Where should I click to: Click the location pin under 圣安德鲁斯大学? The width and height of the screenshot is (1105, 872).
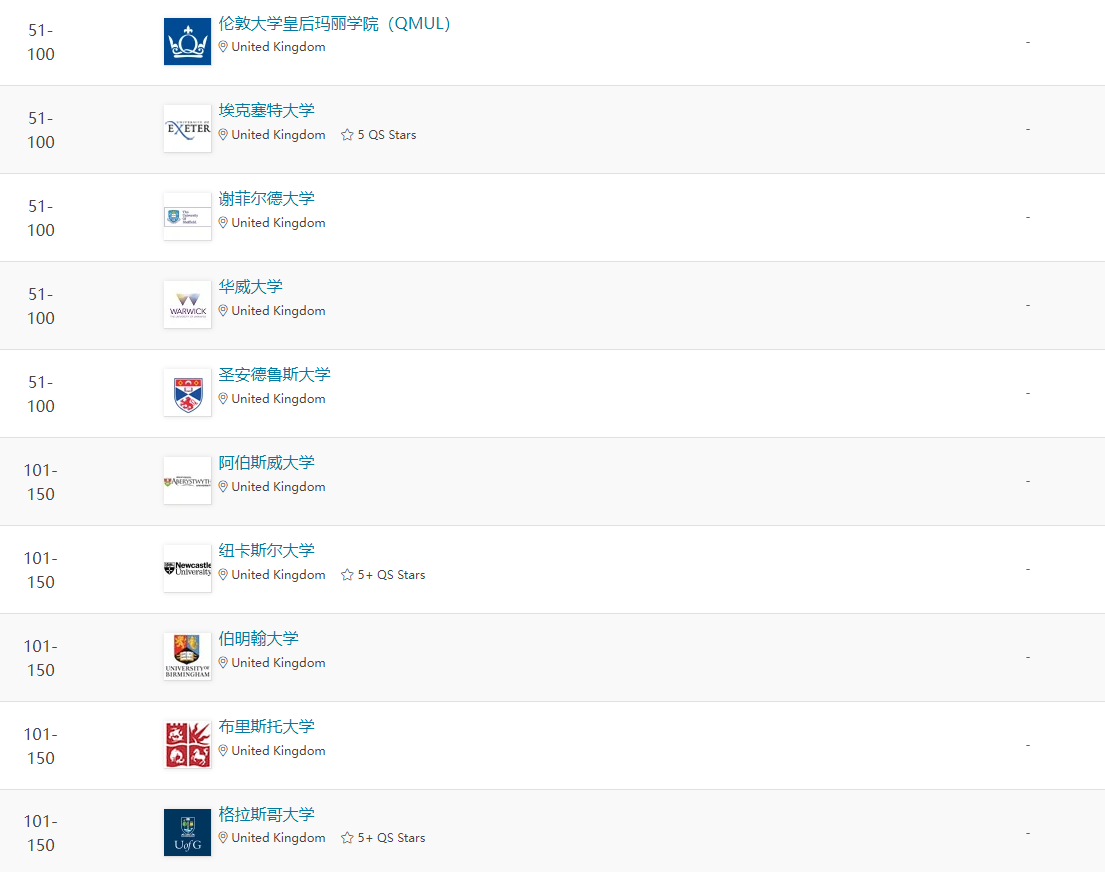(x=223, y=399)
